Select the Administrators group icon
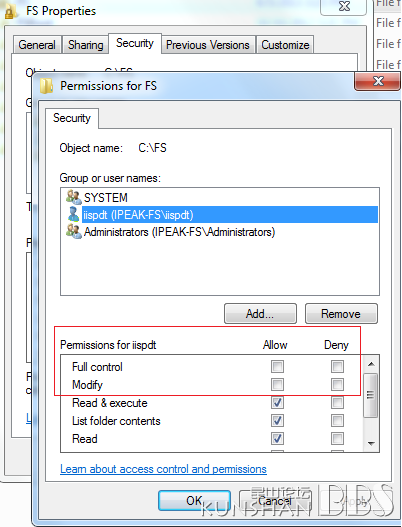 pyautogui.click(x=74, y=232)
